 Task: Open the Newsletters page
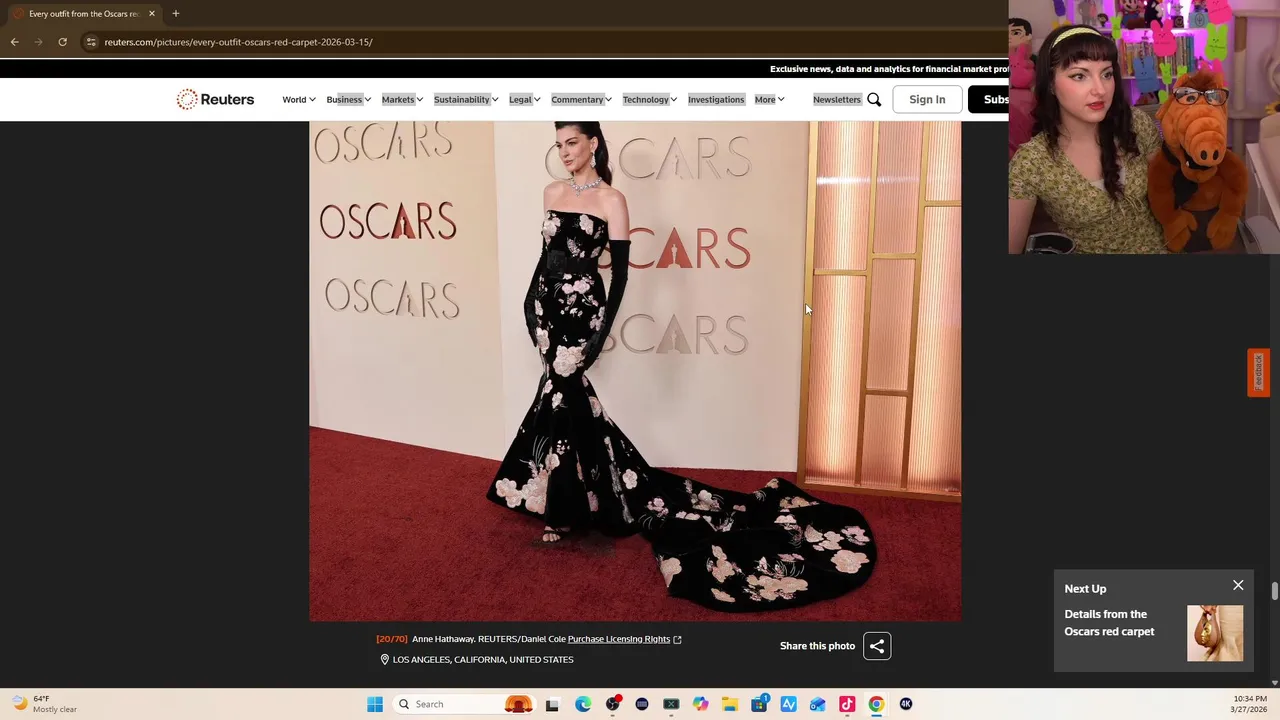pyautogui.click(x=836, y=99)
